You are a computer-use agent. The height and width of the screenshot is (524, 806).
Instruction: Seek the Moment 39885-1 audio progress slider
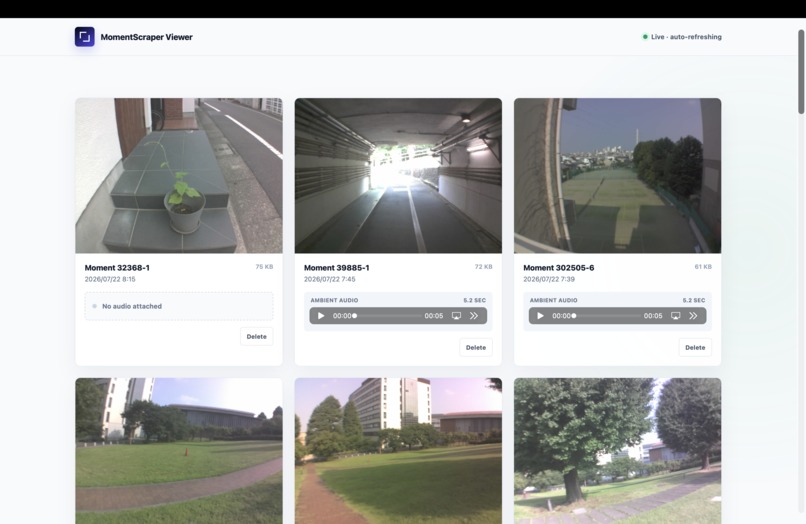[x=388, y=316]
